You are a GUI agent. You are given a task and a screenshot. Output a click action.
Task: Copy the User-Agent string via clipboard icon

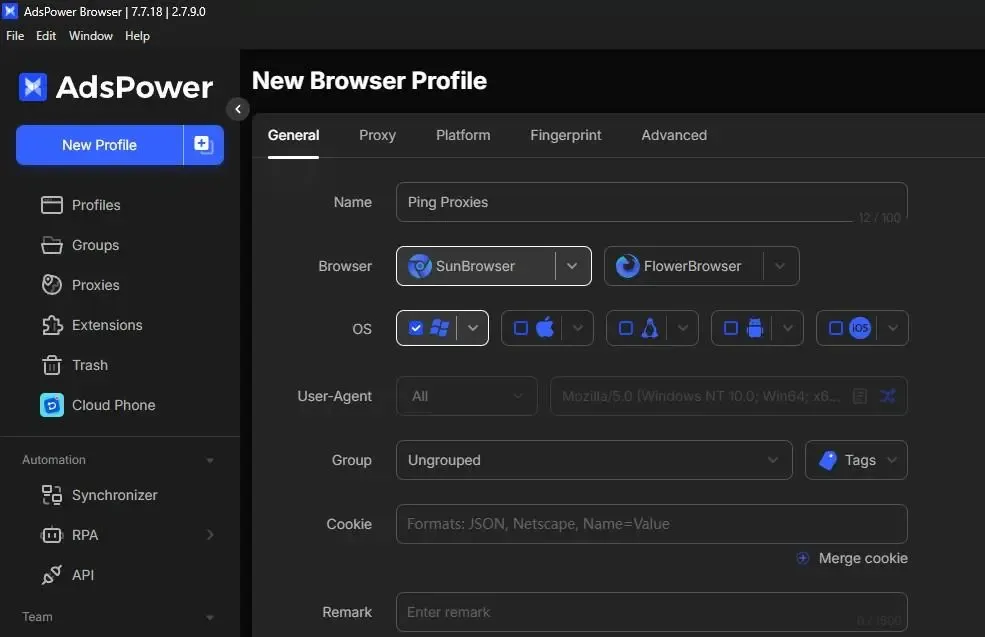coord(860,396)
